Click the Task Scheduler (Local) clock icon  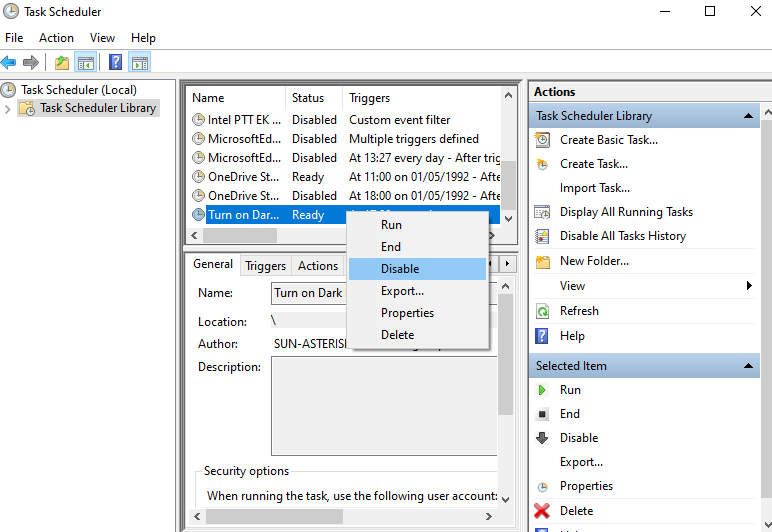click(x=8, y=90)
